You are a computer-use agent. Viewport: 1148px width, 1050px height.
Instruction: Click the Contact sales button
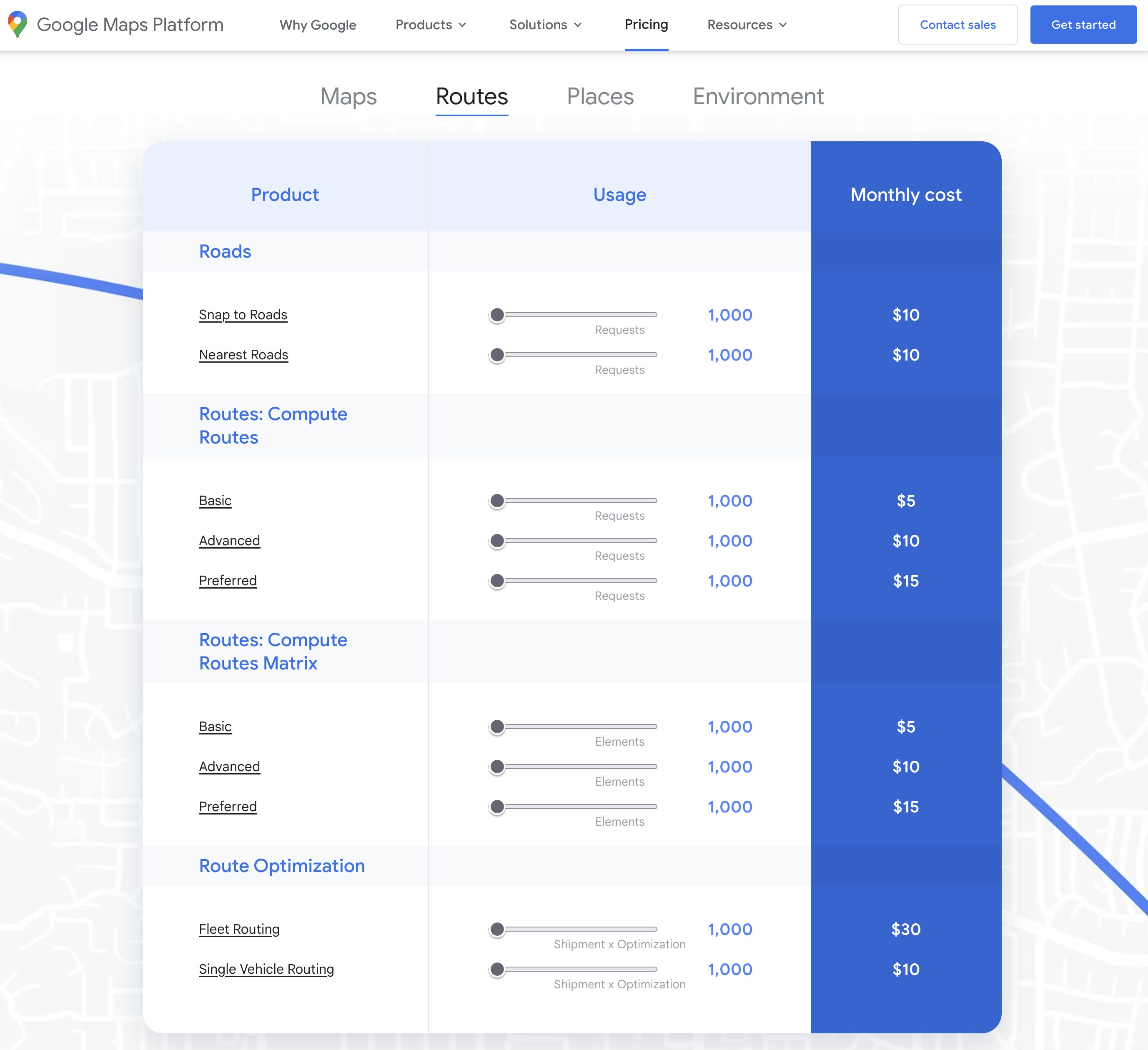click(x=957, y=25)
